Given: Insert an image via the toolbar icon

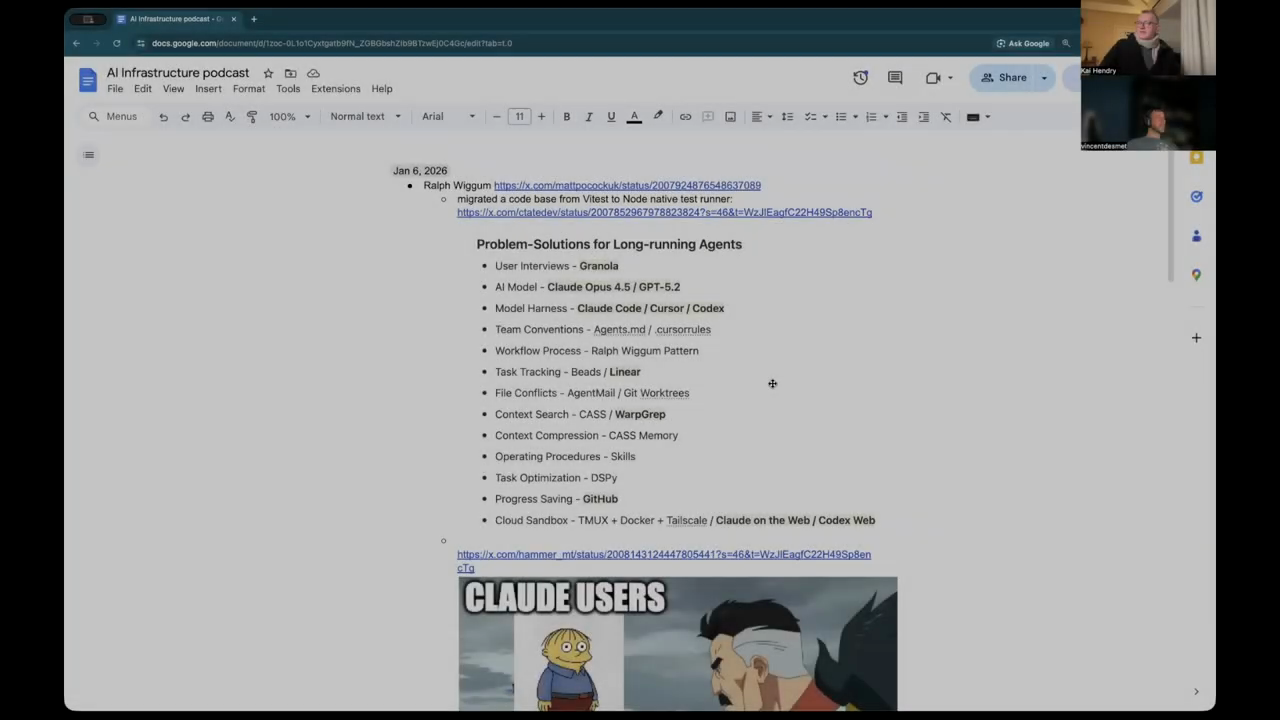Looking at the screenshot, I should point(730,116).
